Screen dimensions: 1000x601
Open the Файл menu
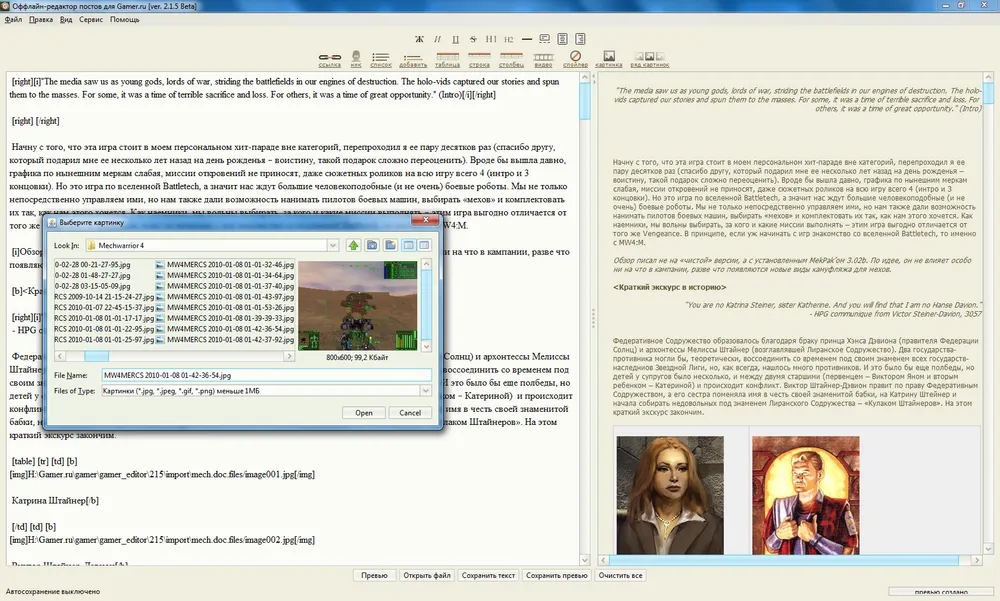pyautogui.click(x=13, y=19)
